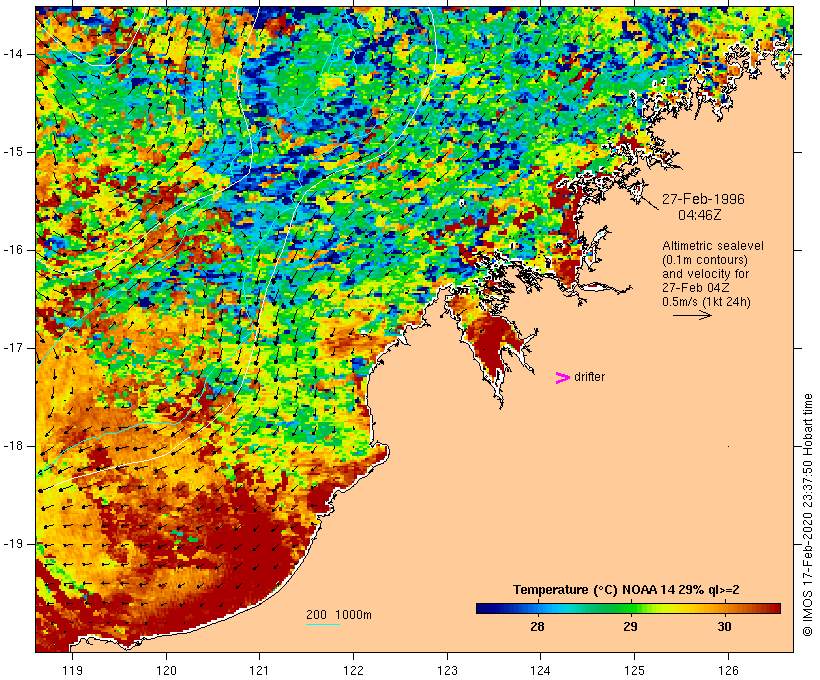The image size is (820, 680).
Task: Click the '-17' latitude axis label
Action: pyautogui.click(x=12, y=348)
